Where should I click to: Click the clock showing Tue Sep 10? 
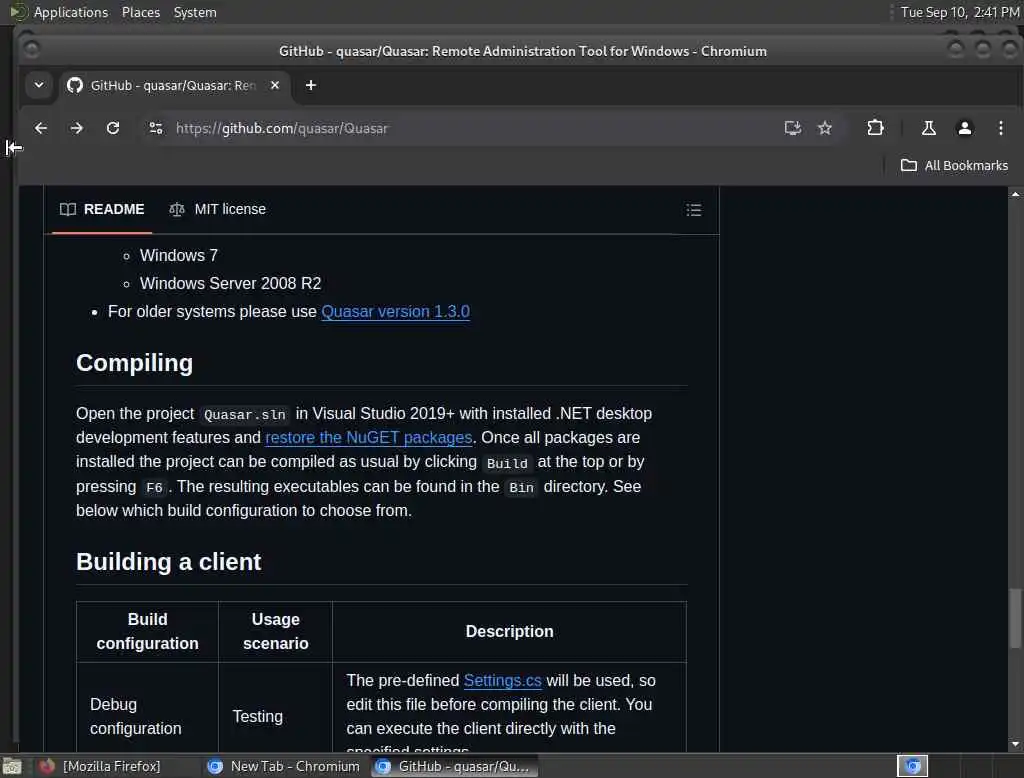point(960,12)
